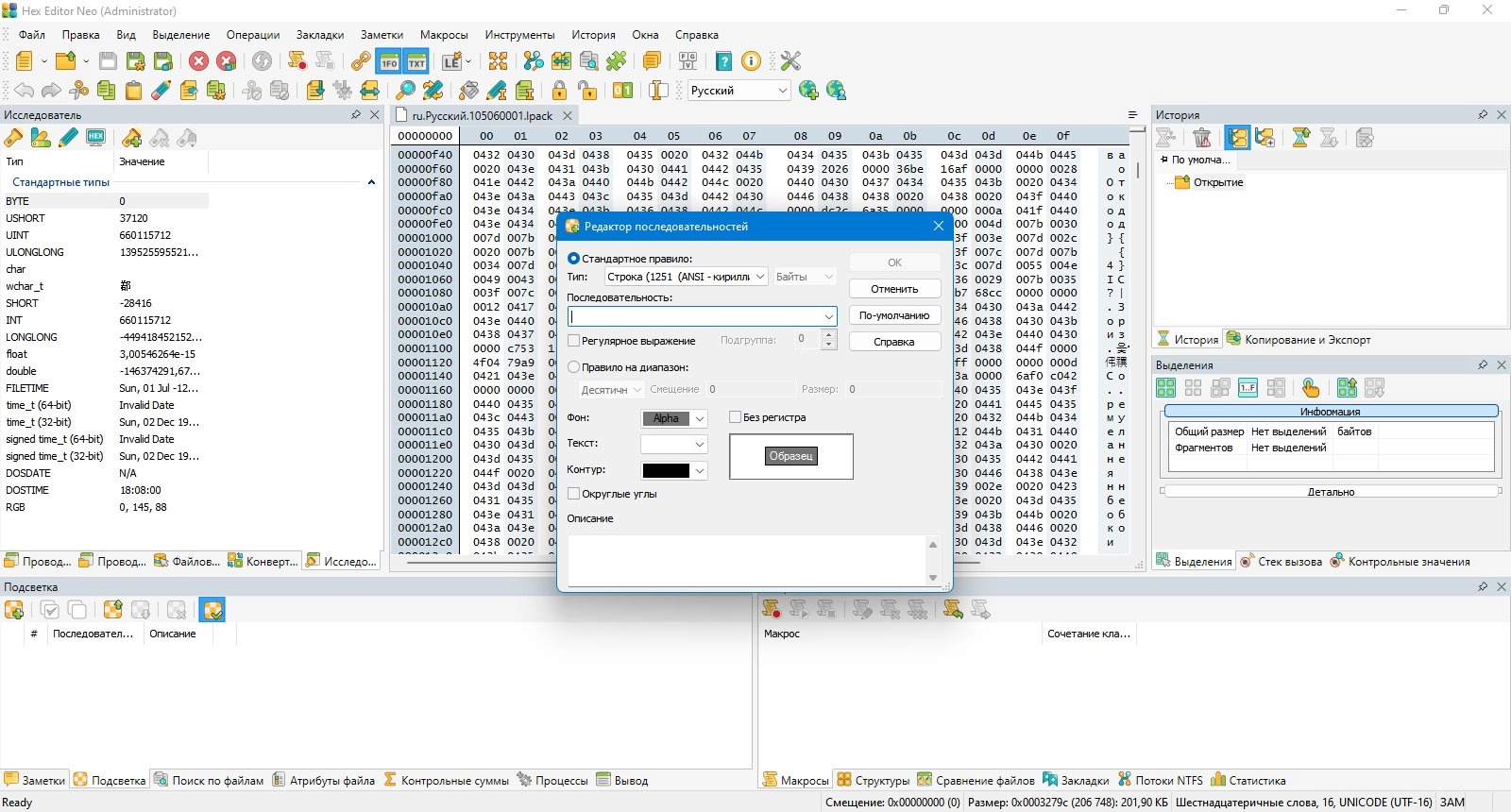Screen dimensions: 1511x812
Task: Open the Инструменты menu
Action: pyautogui.click(x=519, y=35)
